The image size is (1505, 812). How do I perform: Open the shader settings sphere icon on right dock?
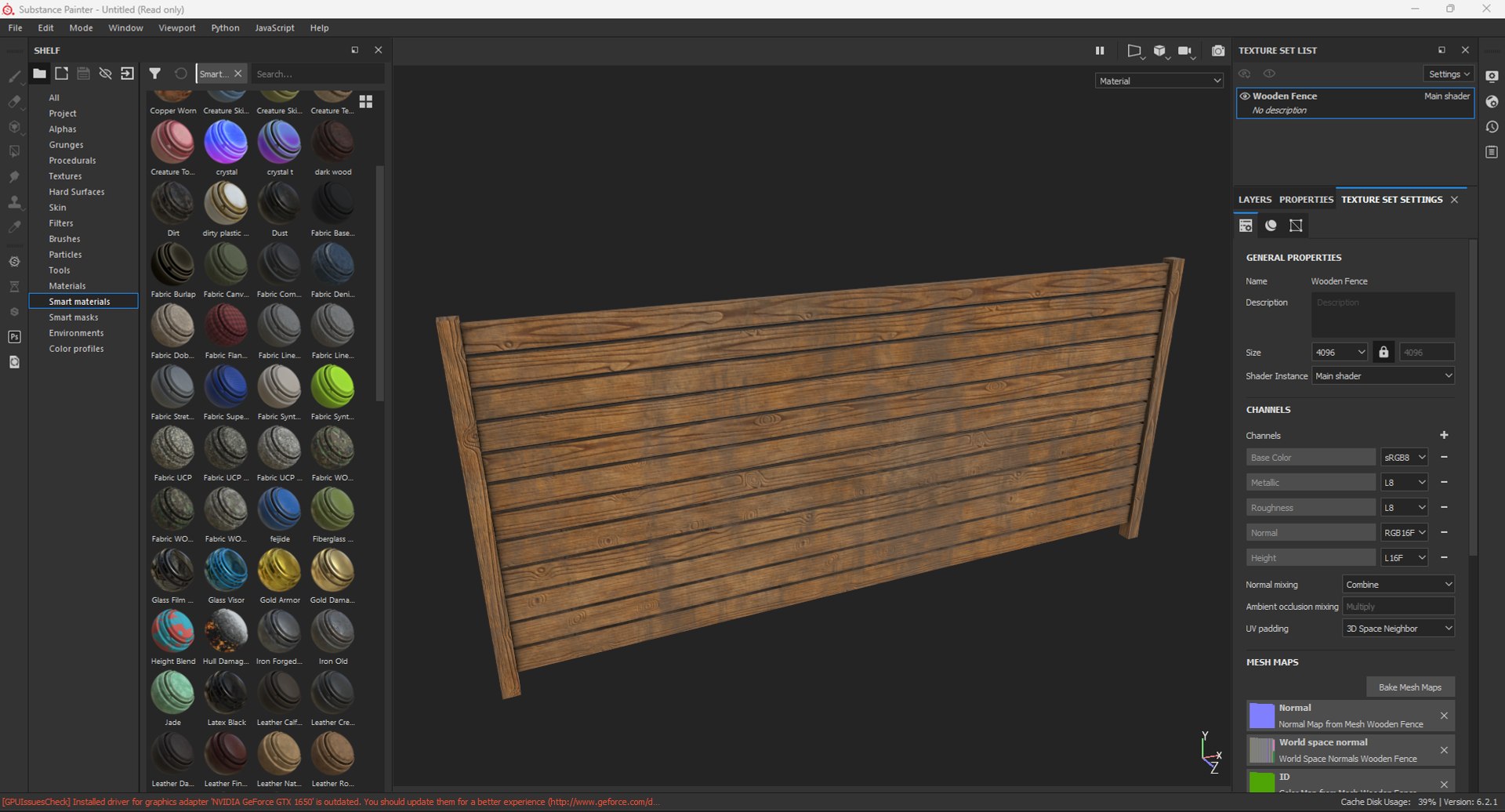click(1492, 102)
